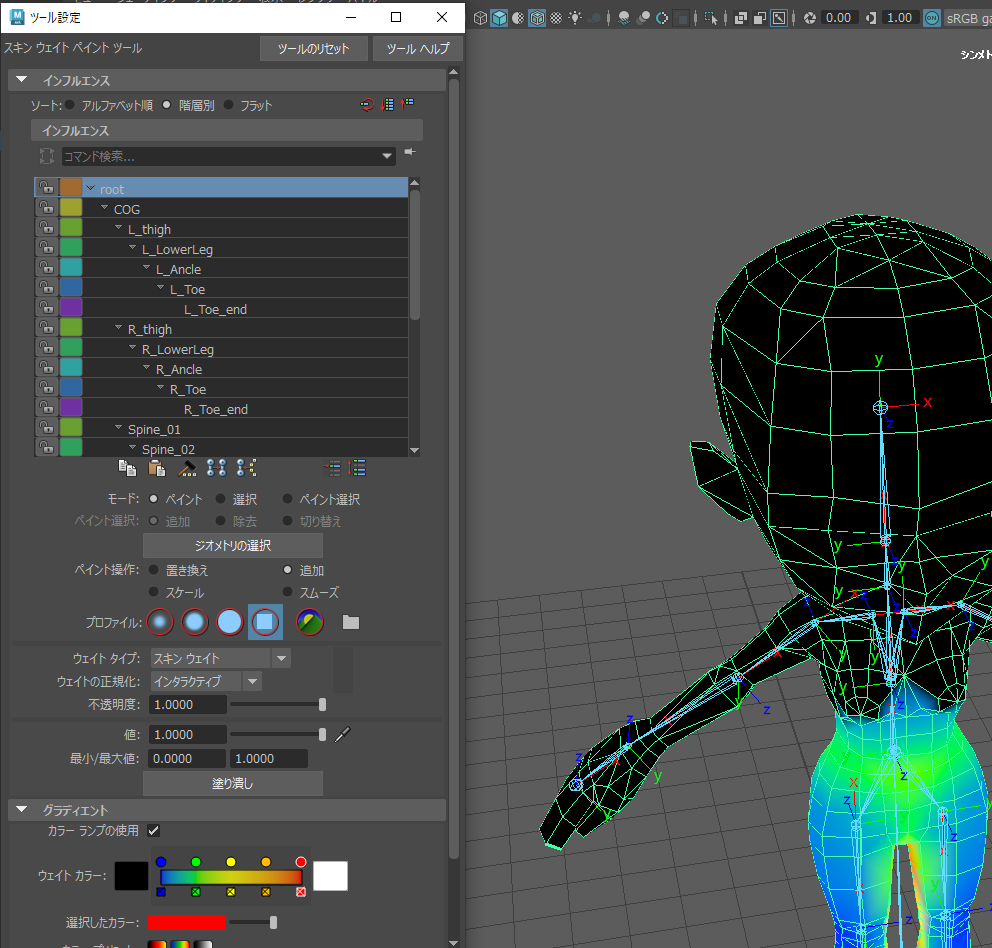Open the influence filter search dropdown

click(x=387, y=156)
